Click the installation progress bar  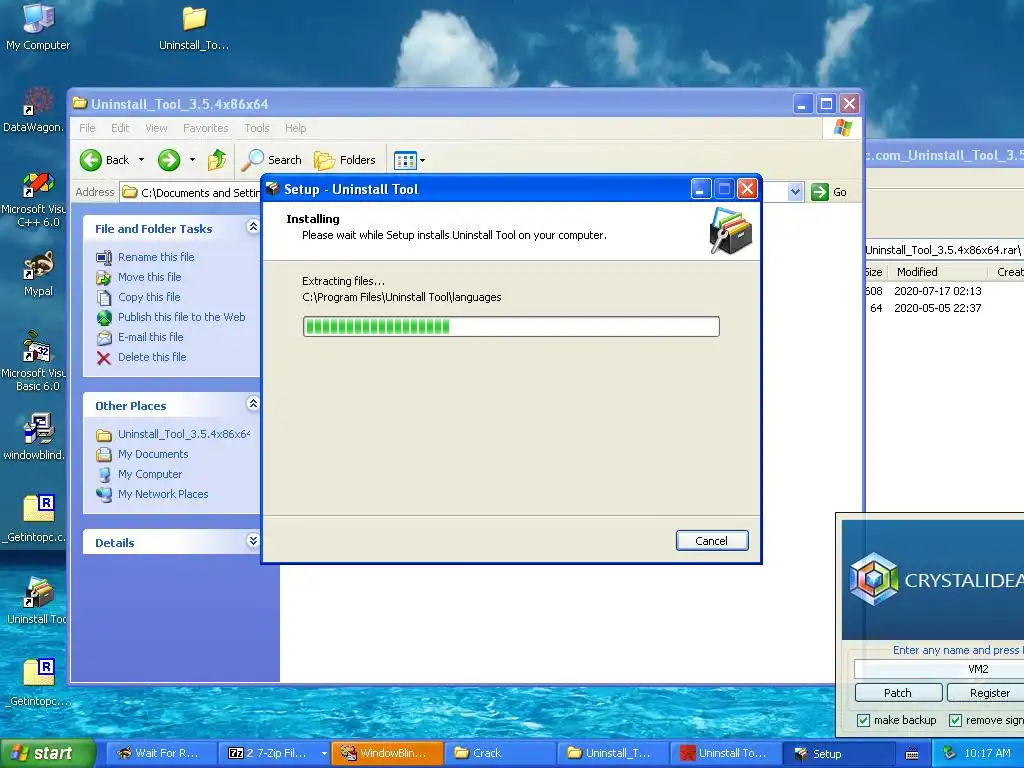511,327
